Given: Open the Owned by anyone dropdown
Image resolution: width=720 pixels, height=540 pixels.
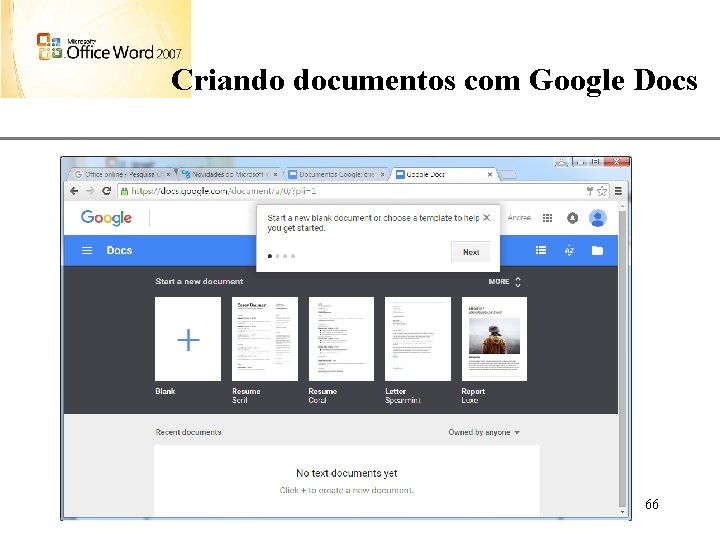Looking at the screenshot, I should click(x=484, y=432).
